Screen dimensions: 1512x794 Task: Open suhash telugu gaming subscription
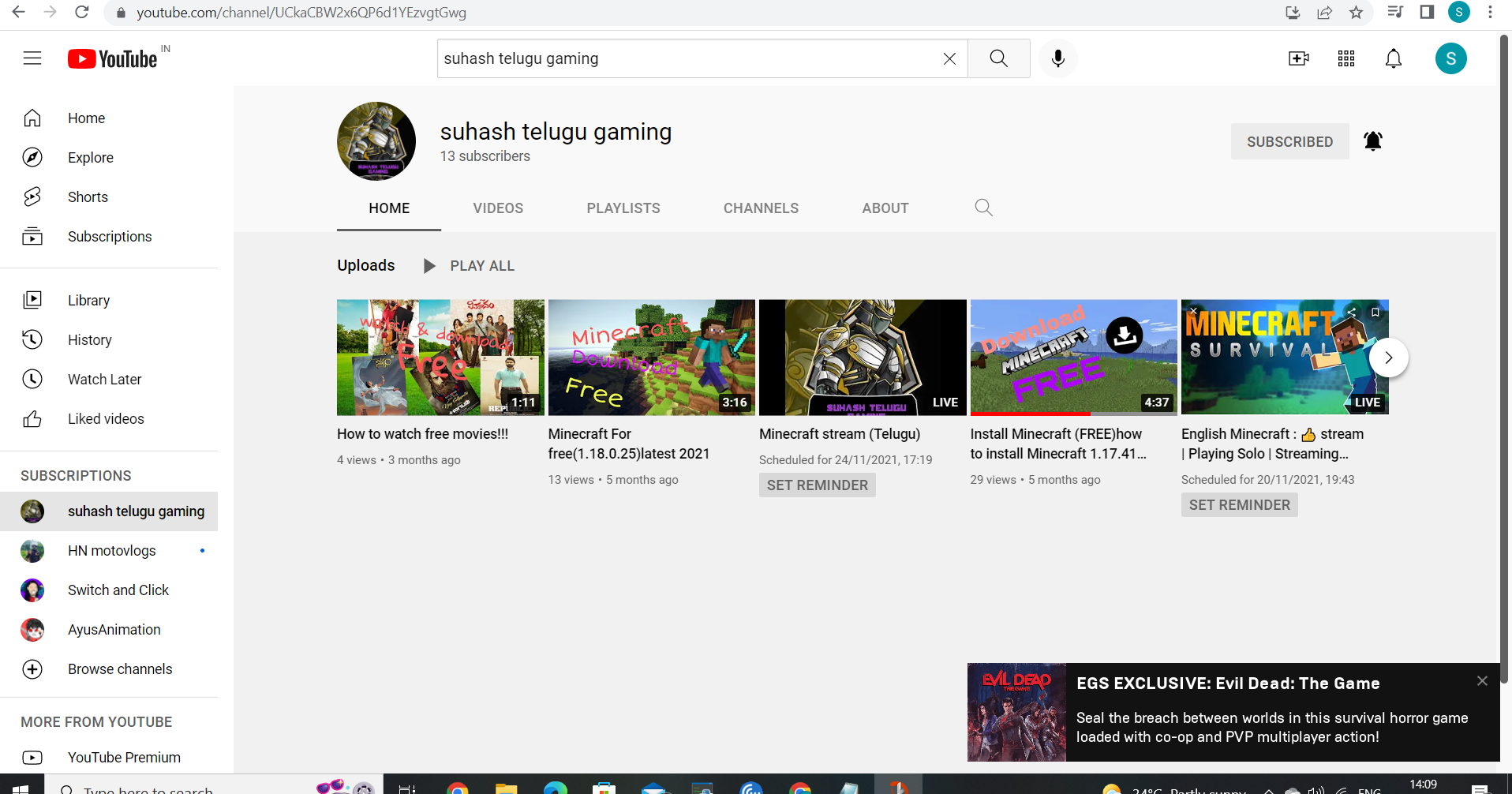[x=109, y=511]
